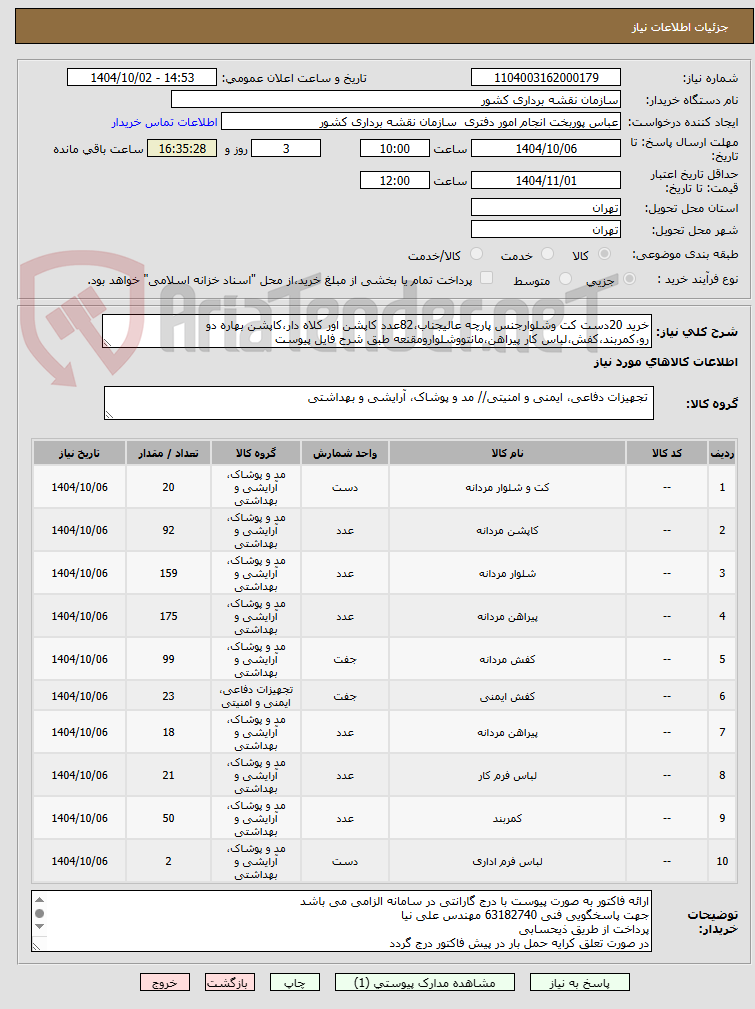Select the خدمت radio button
The image size is (755, 1009).
[x=548, y=254]
